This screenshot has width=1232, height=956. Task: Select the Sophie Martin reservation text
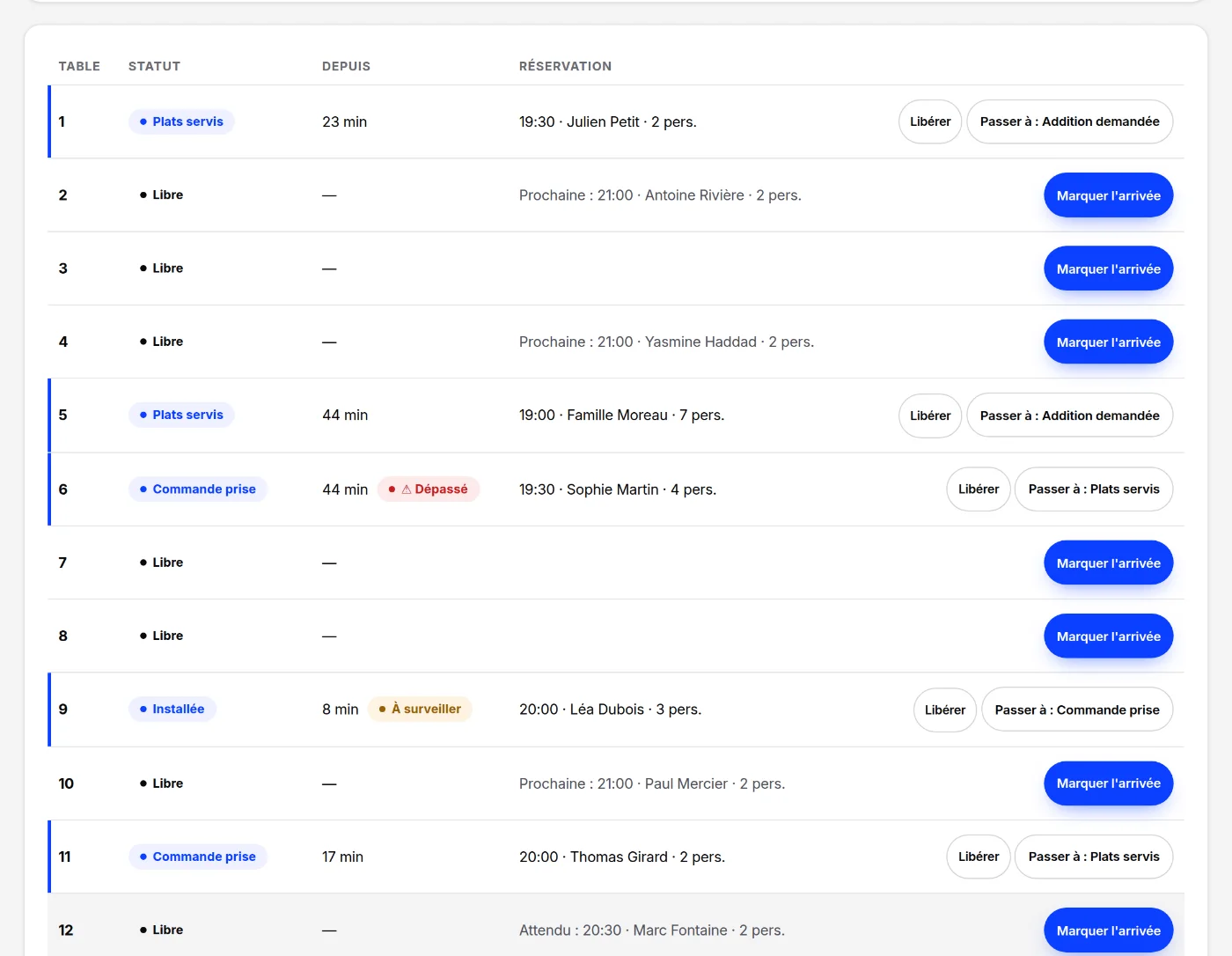pyautogui.click(x=618, y=489)
